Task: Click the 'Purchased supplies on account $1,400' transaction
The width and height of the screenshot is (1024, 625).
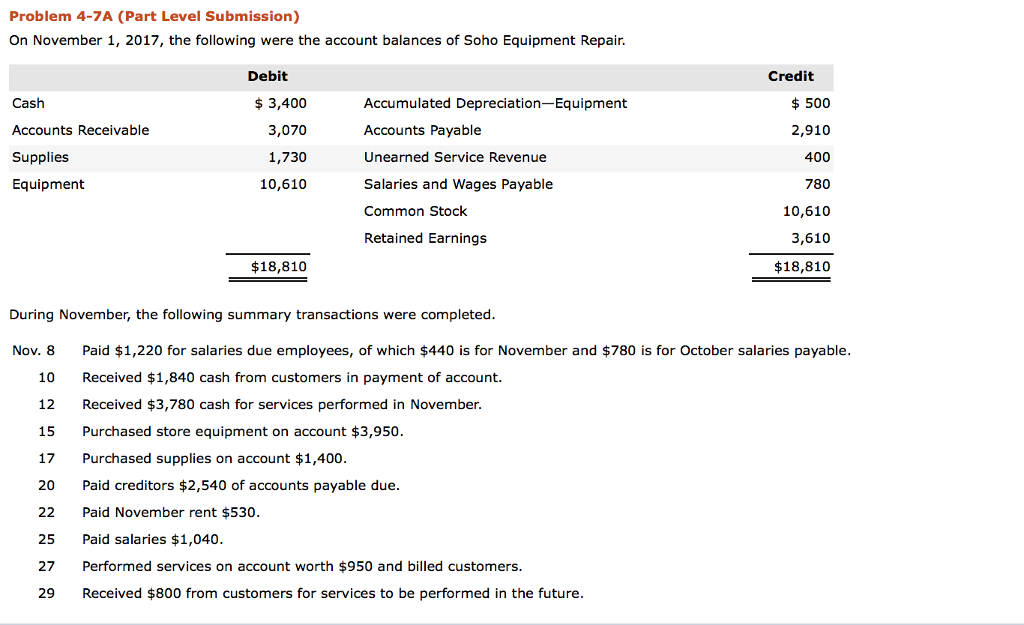Action: tap(214, 458)
